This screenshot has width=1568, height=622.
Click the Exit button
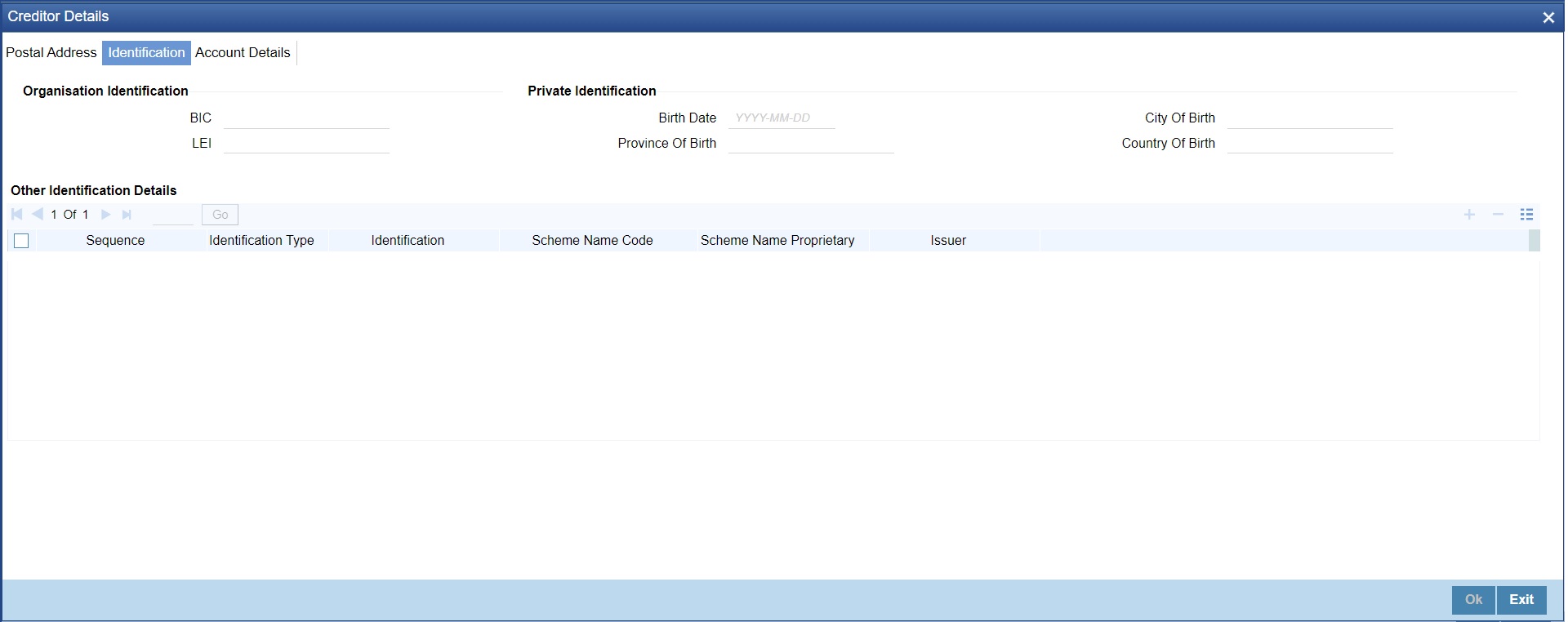tap(1521, 600)
